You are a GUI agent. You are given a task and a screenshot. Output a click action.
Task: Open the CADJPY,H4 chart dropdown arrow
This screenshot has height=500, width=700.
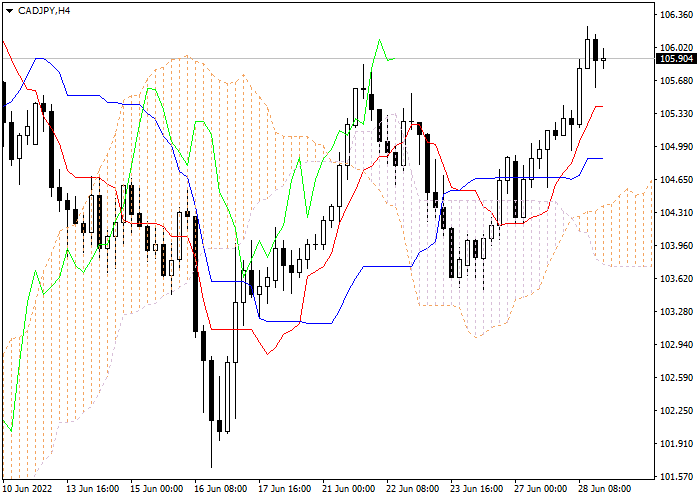9,11
